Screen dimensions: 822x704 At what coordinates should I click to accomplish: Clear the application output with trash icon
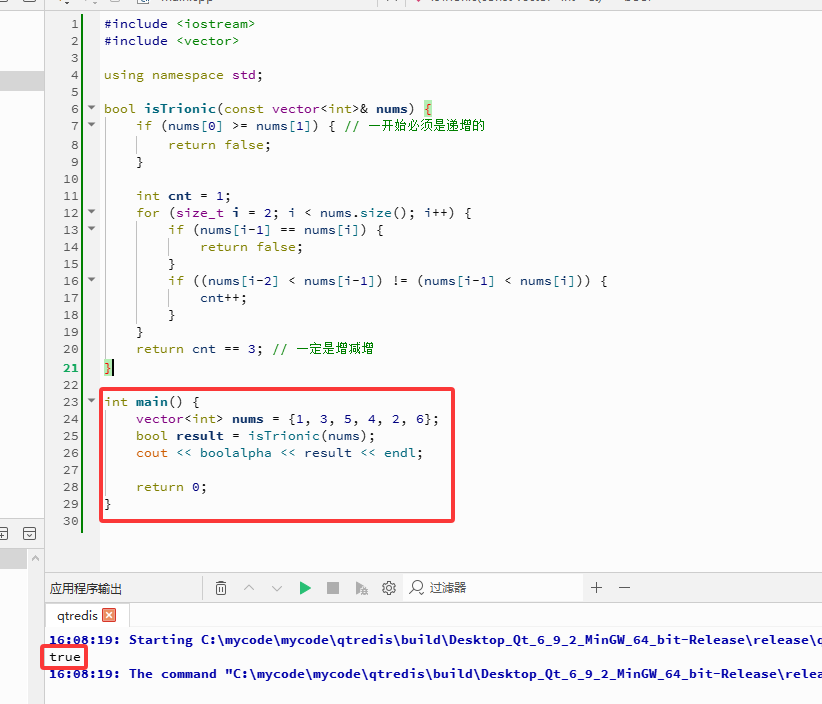click(x=221, y=588)
